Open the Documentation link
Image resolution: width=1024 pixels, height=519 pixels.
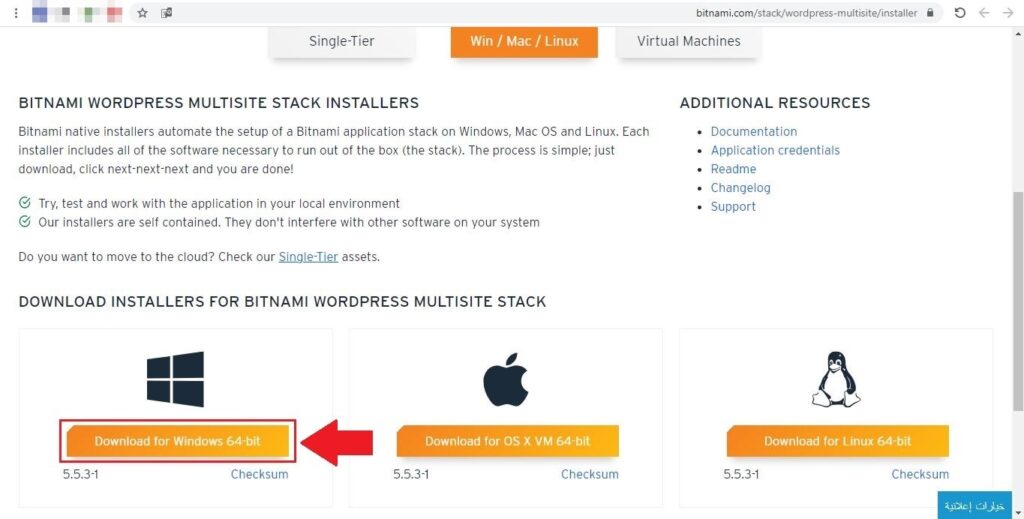tap(753, 131)
